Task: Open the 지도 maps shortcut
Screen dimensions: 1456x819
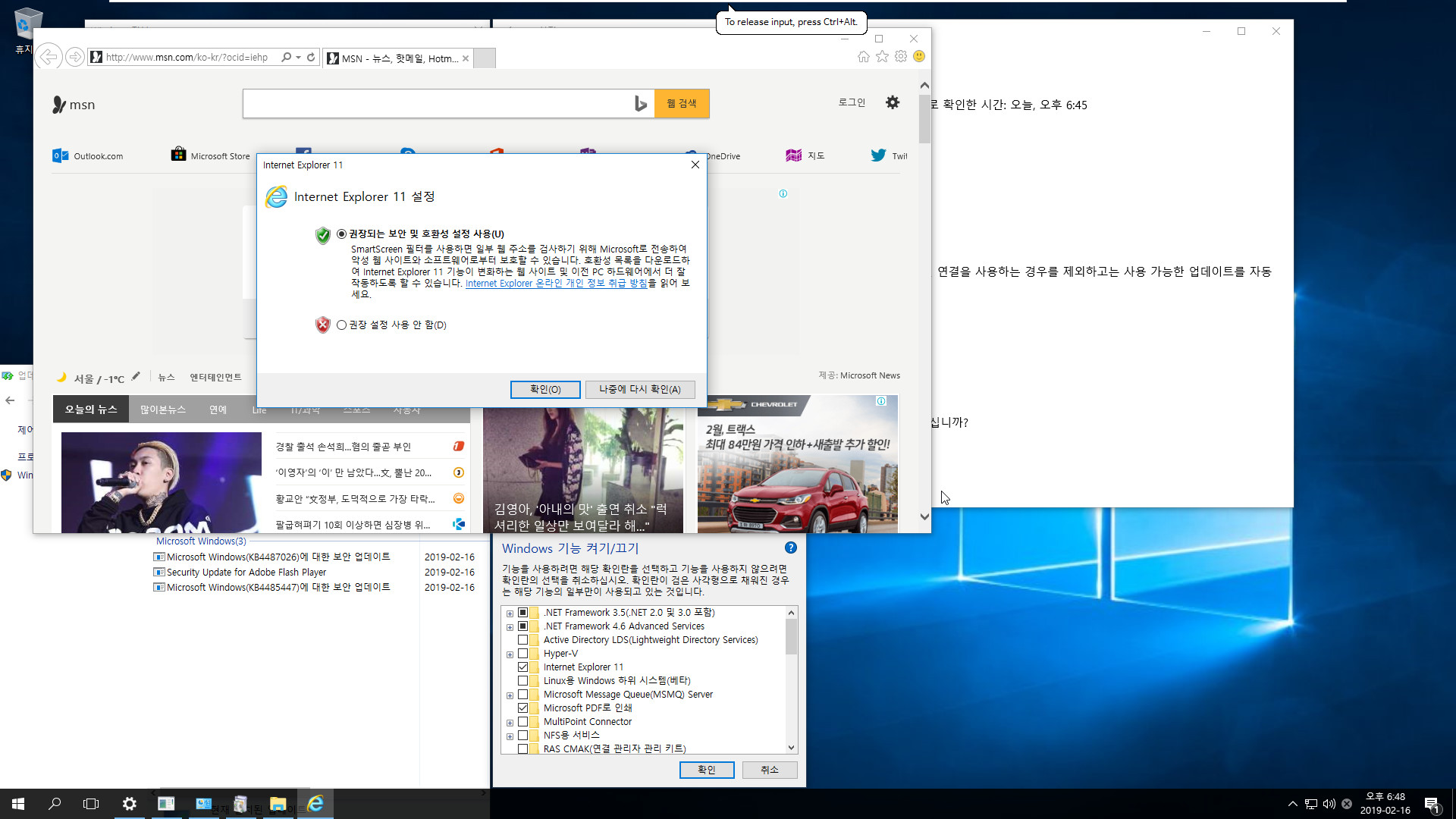Action: [805, 155]
